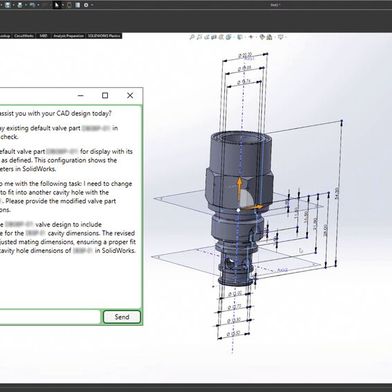Expand the View Settings dropdown arrow
392x392 pixels.
[x=285, y=37]
